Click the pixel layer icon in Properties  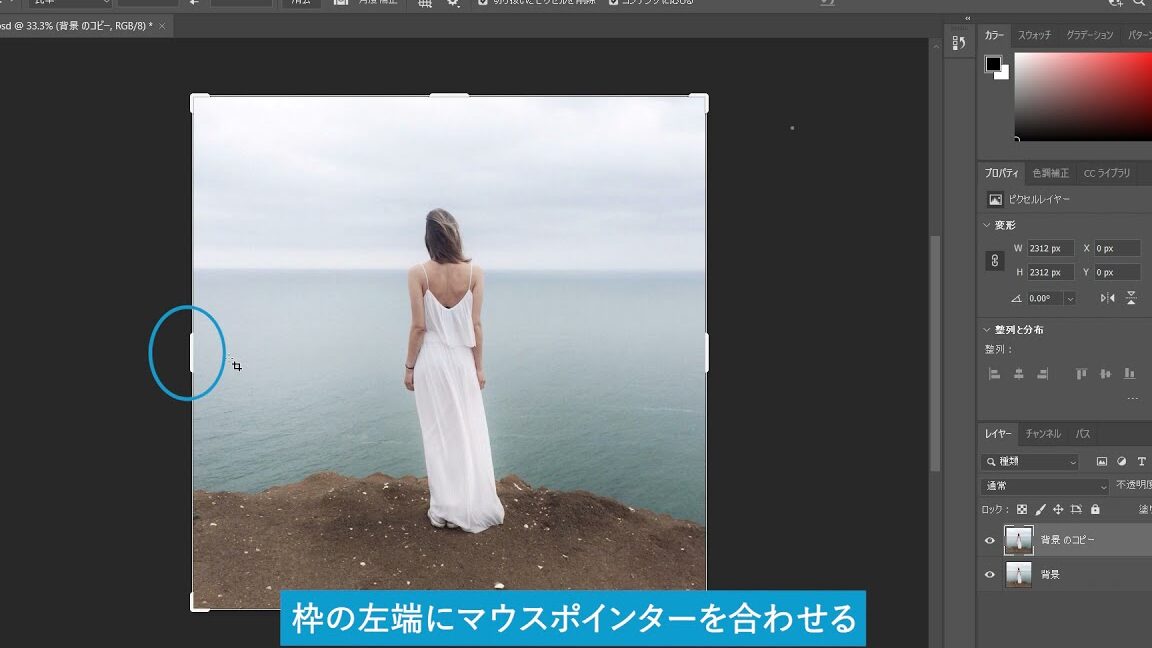(x=995, y=199)
